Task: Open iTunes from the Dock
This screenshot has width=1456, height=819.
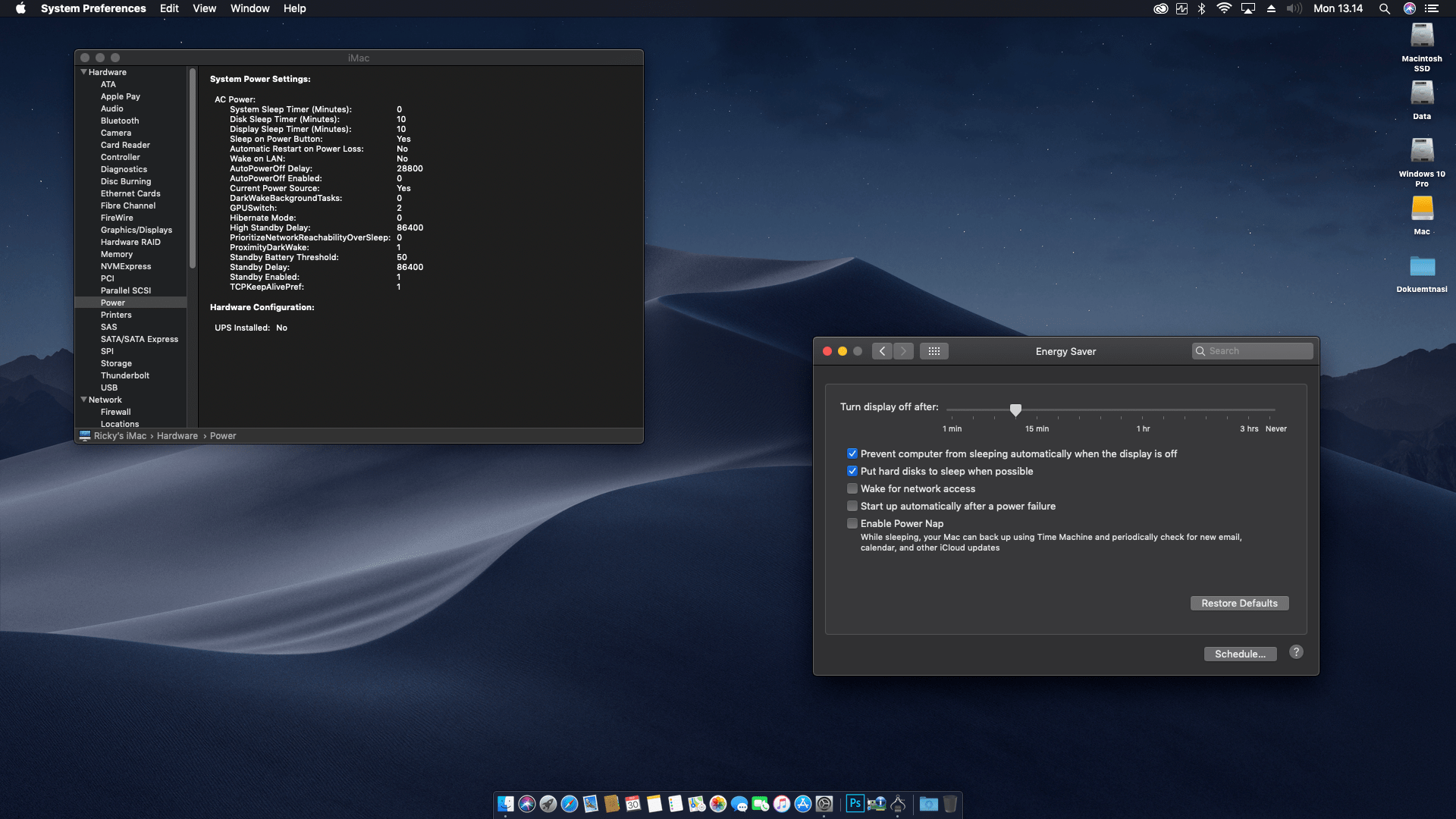Action: tap(780, 804)
